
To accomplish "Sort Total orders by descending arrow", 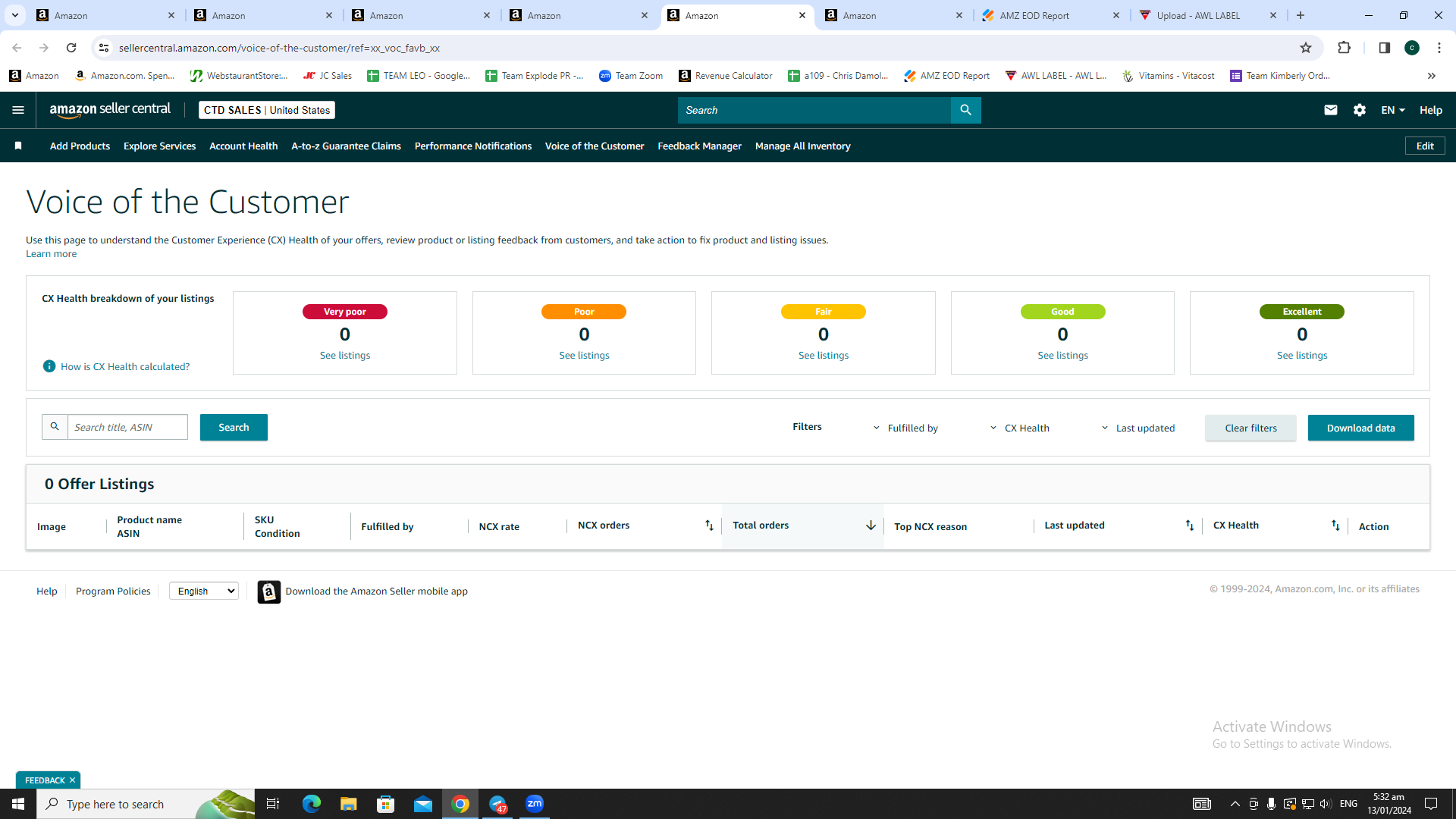I will [871, 526].
